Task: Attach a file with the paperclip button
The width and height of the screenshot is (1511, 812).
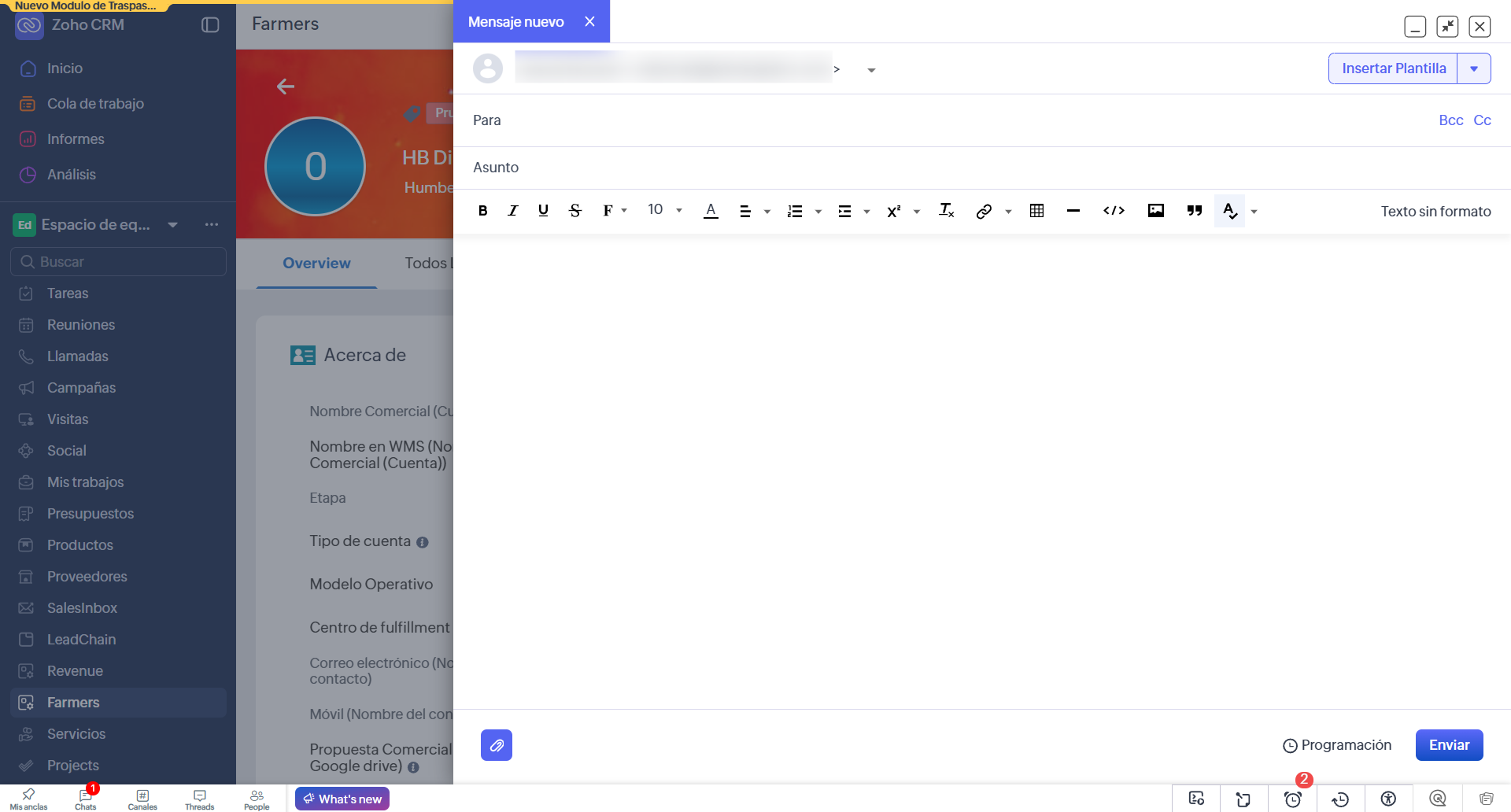Action: (497, 745)
